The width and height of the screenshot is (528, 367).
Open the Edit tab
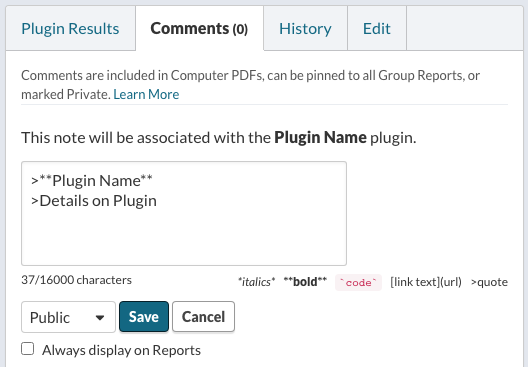376,29
